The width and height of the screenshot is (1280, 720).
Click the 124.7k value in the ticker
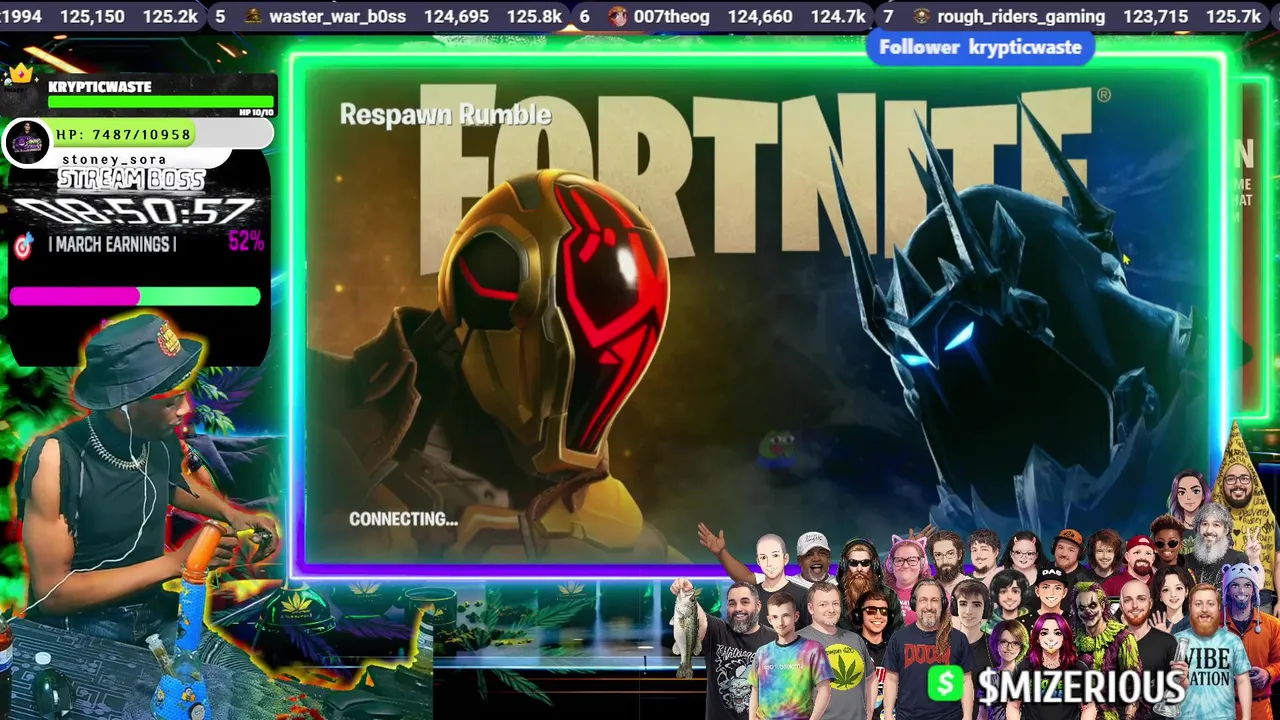[x=837, y=16]
